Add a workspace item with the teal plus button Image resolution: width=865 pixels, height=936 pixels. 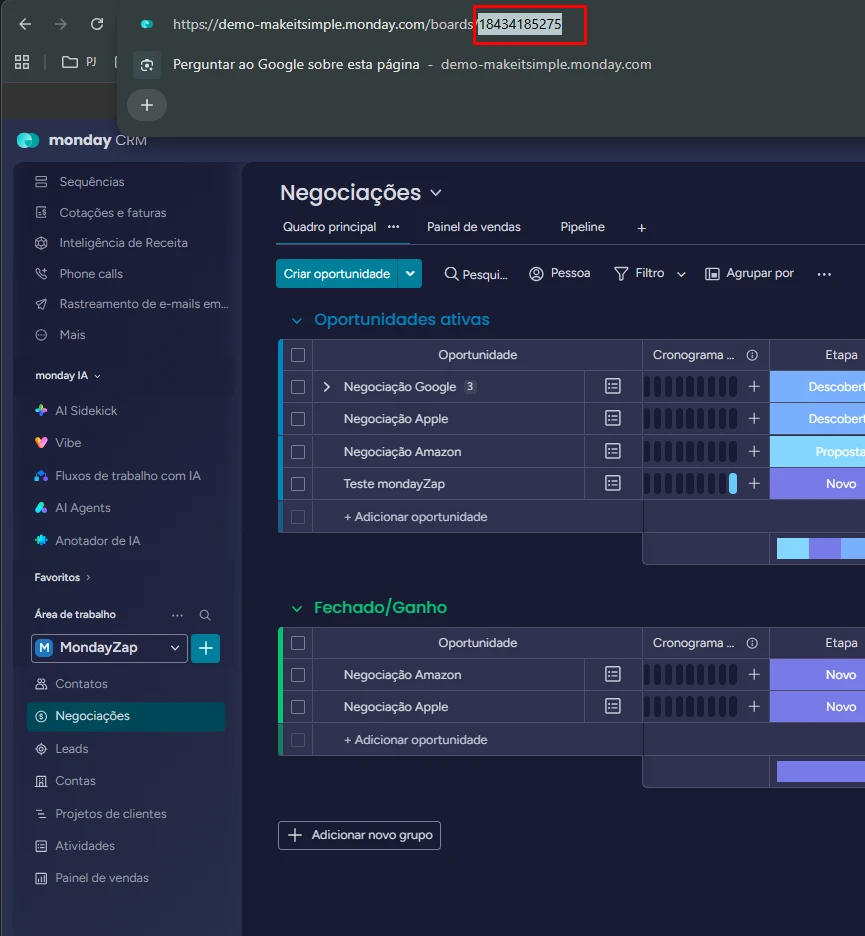click(205, 648)
